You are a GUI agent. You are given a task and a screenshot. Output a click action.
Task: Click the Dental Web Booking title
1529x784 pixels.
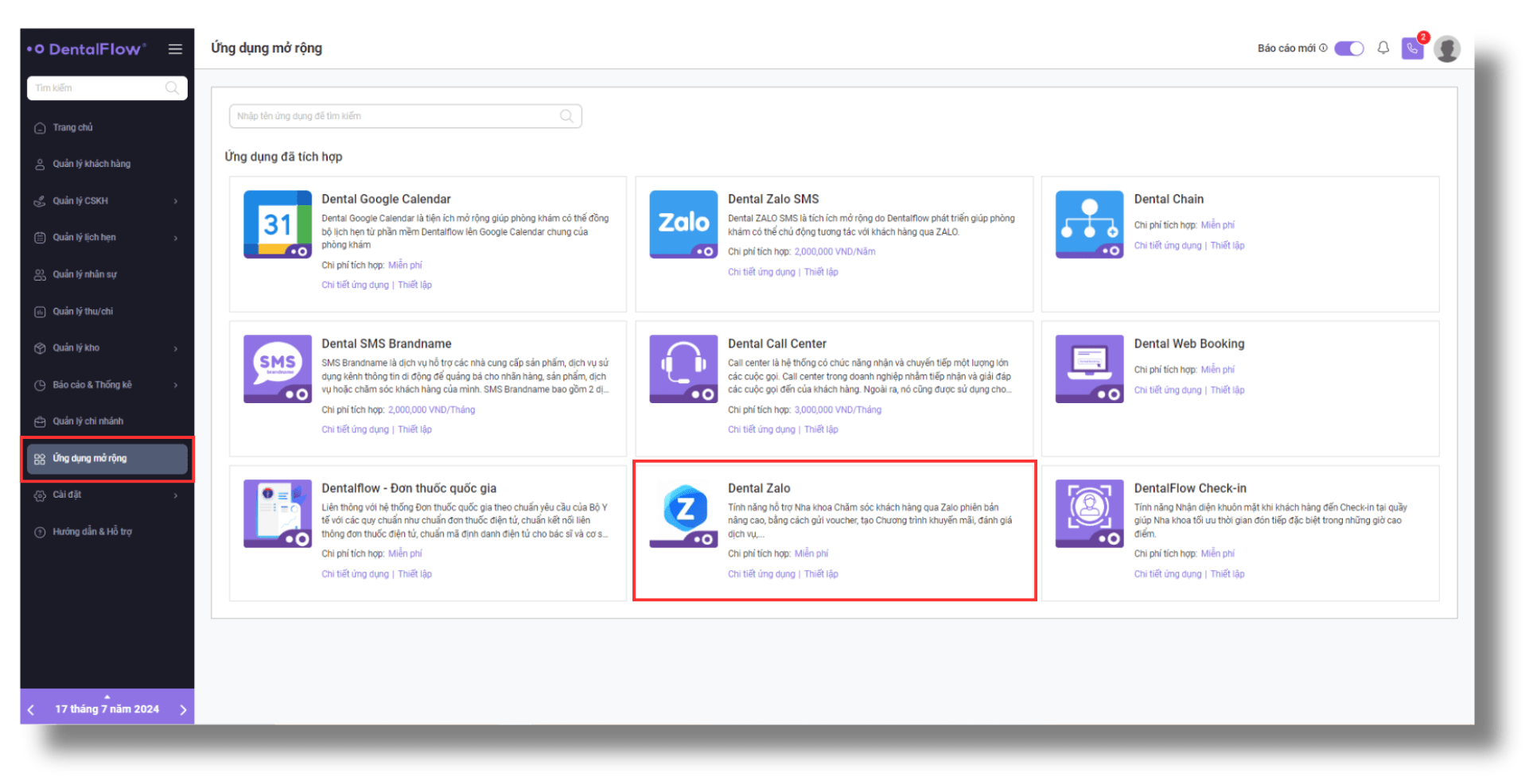coord(1189,343)
